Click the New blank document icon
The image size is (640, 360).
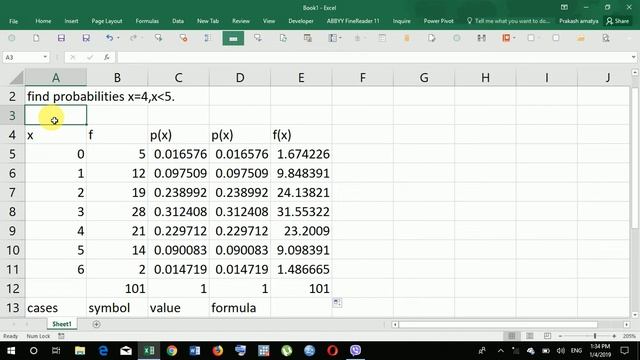pyautogui.click(x=36, y=38)
